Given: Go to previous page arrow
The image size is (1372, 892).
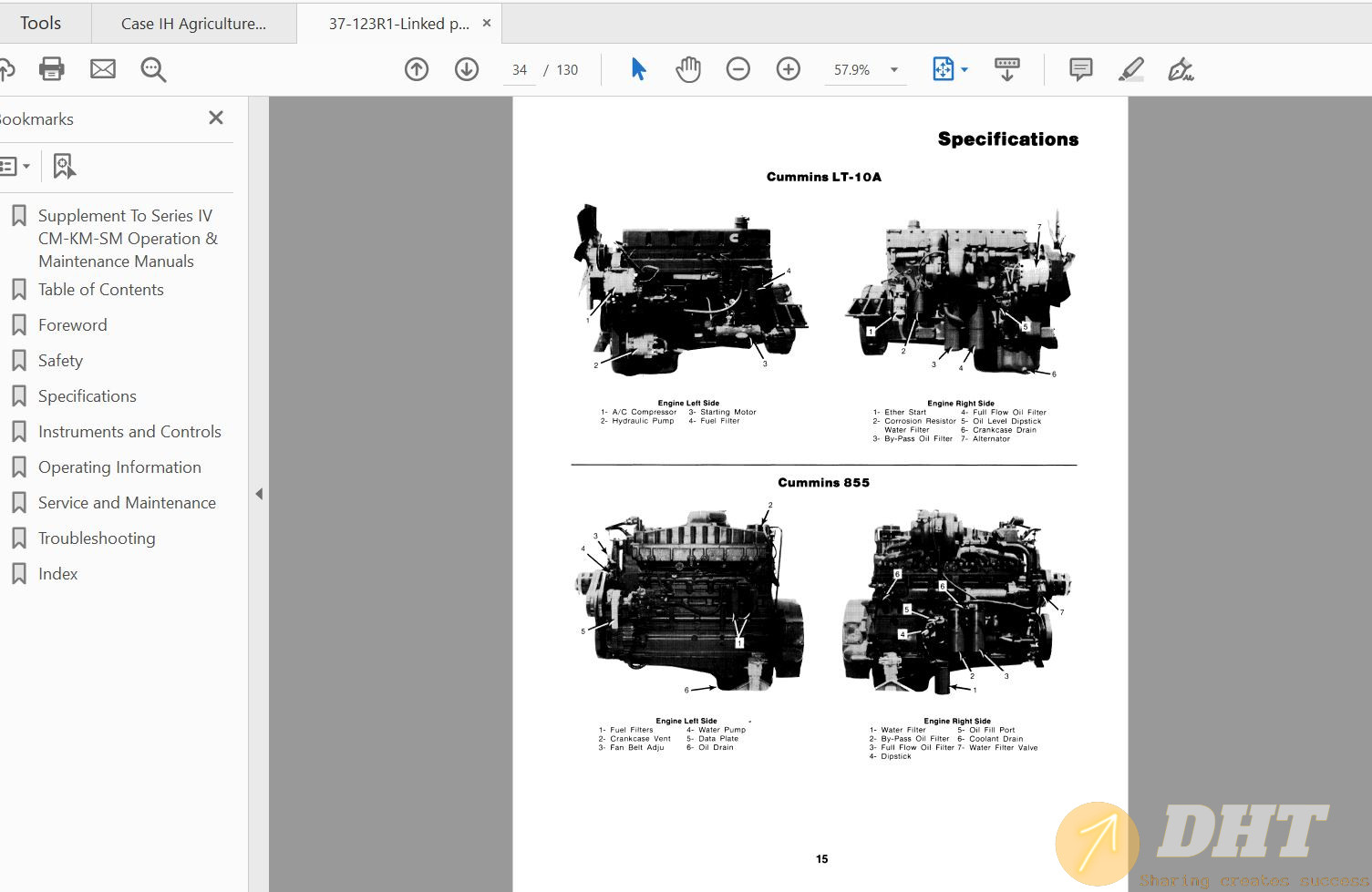Looking at the screenshot, I should pos(417,69).
